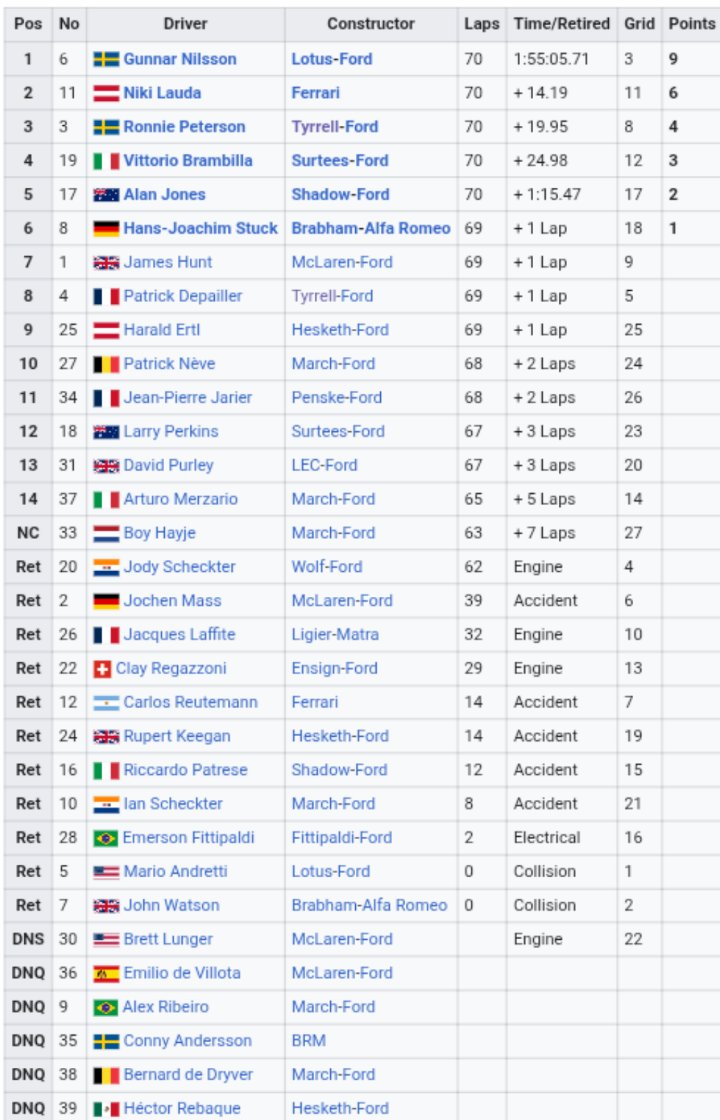
Task: Click the French flag beside Patrick Depailler
Action: 106,296
